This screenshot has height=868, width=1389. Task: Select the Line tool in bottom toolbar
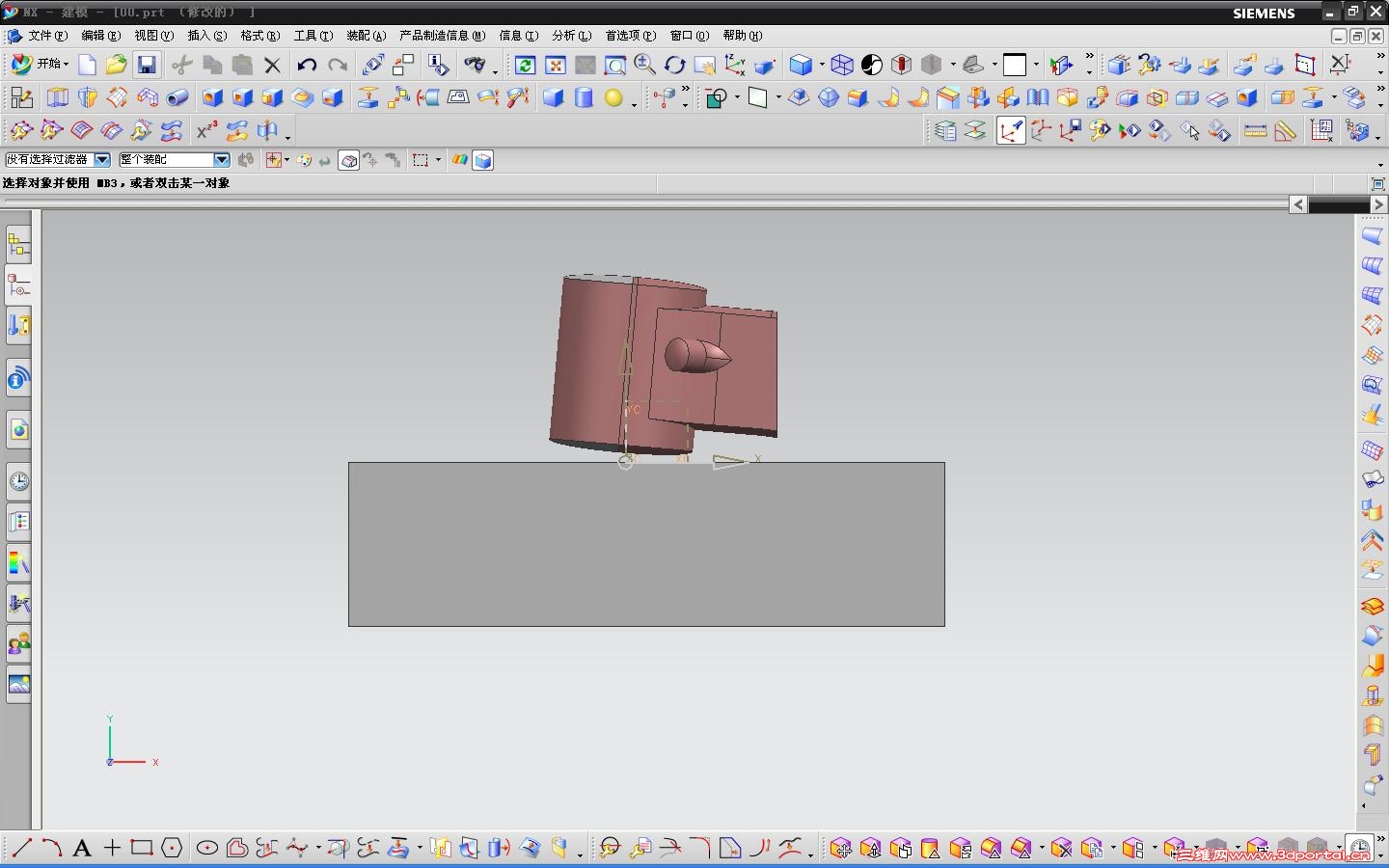click(x=21, y=849)
